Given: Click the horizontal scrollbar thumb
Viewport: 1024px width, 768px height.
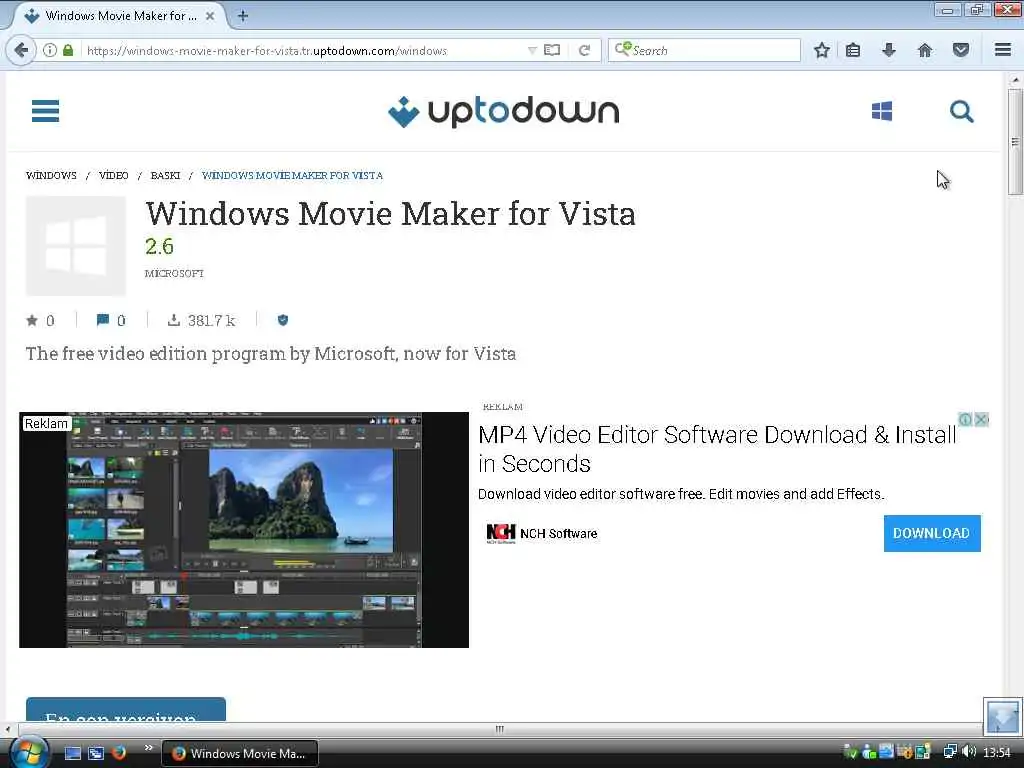Looking at the screenshot, I should pos(500,729).
